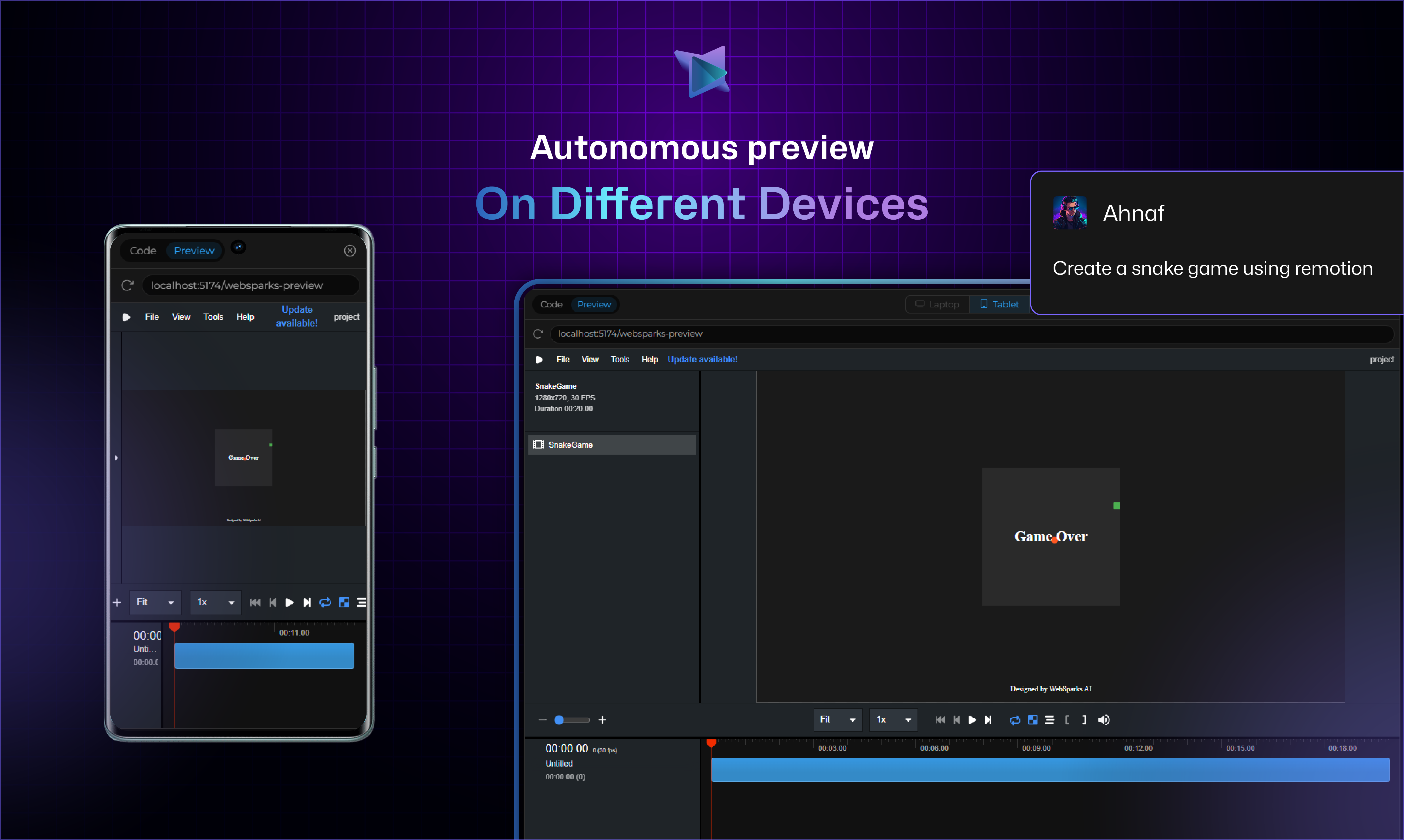Step forward one frame on phone

[x=307, y=602]
